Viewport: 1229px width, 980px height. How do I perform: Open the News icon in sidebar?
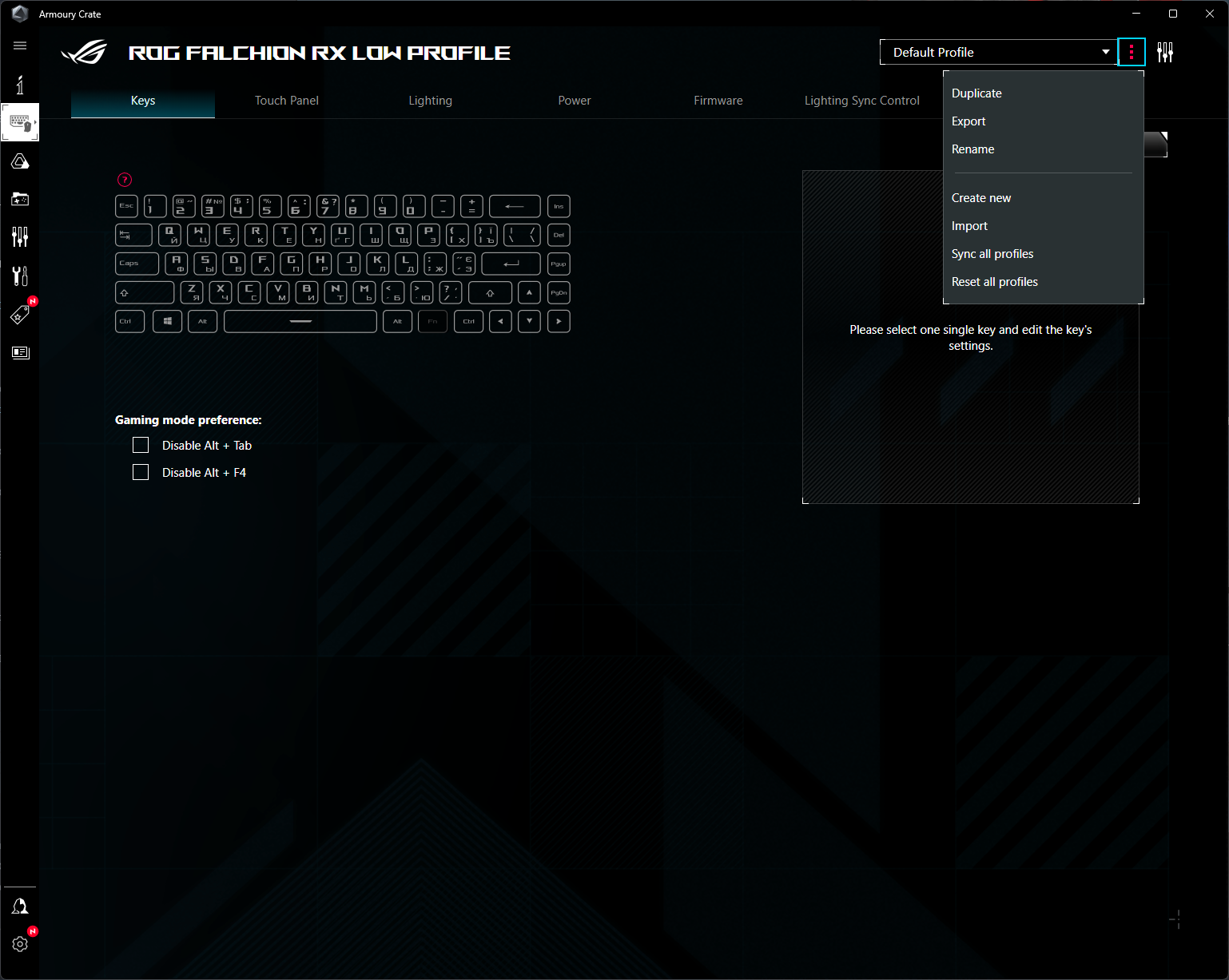(20, 352)
